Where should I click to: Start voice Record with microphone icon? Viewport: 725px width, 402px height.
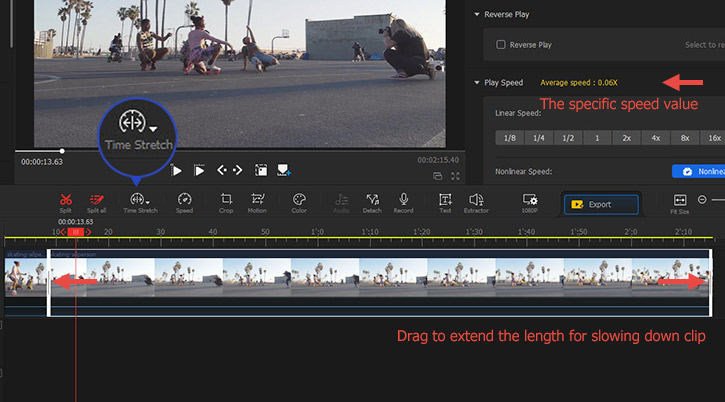pyautogui.click(x=404, y=201)
